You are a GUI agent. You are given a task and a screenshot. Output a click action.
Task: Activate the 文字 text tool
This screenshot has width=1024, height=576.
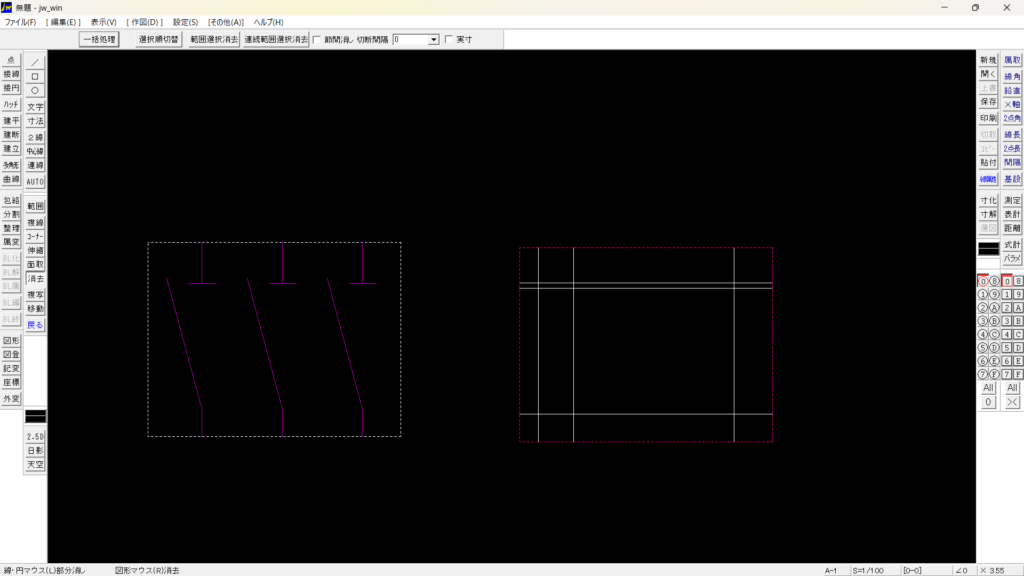pyautogui.click(x=35, y=107)
